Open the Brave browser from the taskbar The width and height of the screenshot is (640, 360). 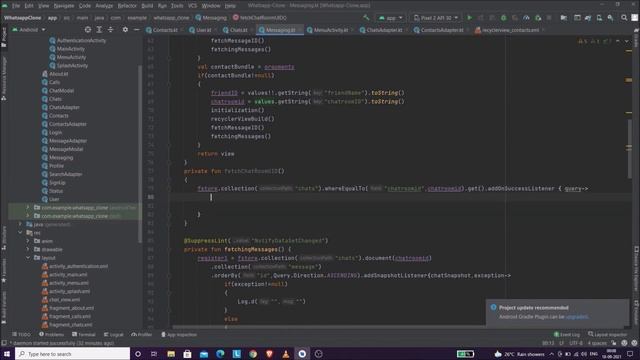tap(269, 354)
